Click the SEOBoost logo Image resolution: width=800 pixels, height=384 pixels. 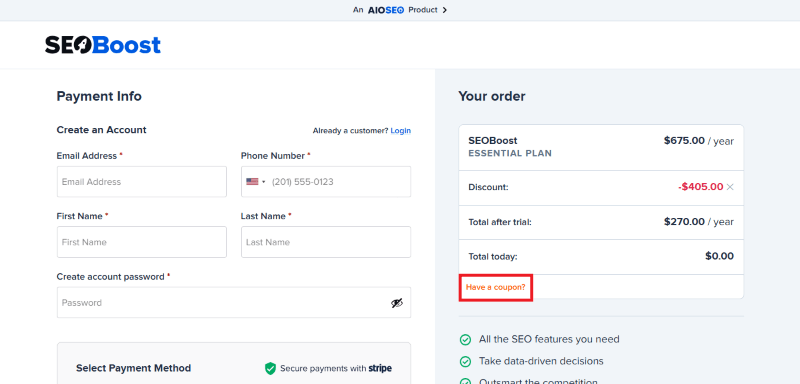click(103, 45)
